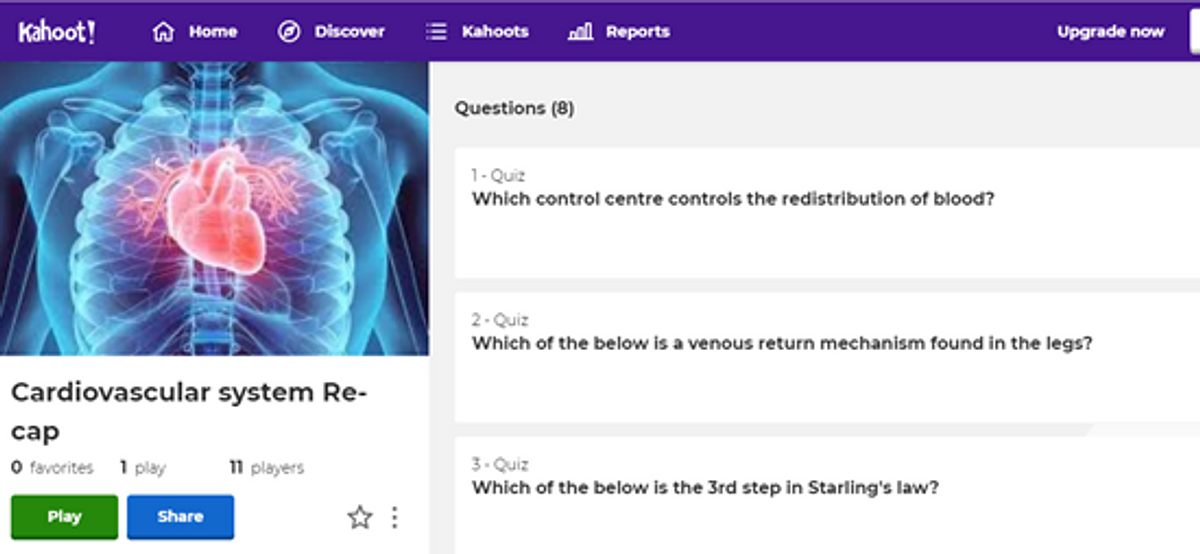Expand question 2 about venous return
1200x554 pixels.
pos(827,357)
